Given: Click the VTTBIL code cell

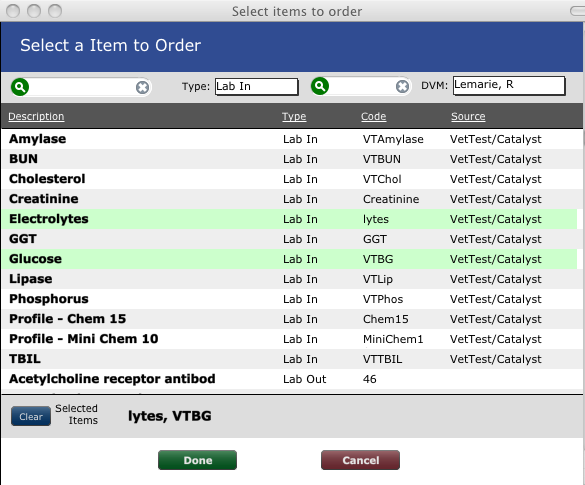Looking at the screenshot, I should tap(382, 359).
